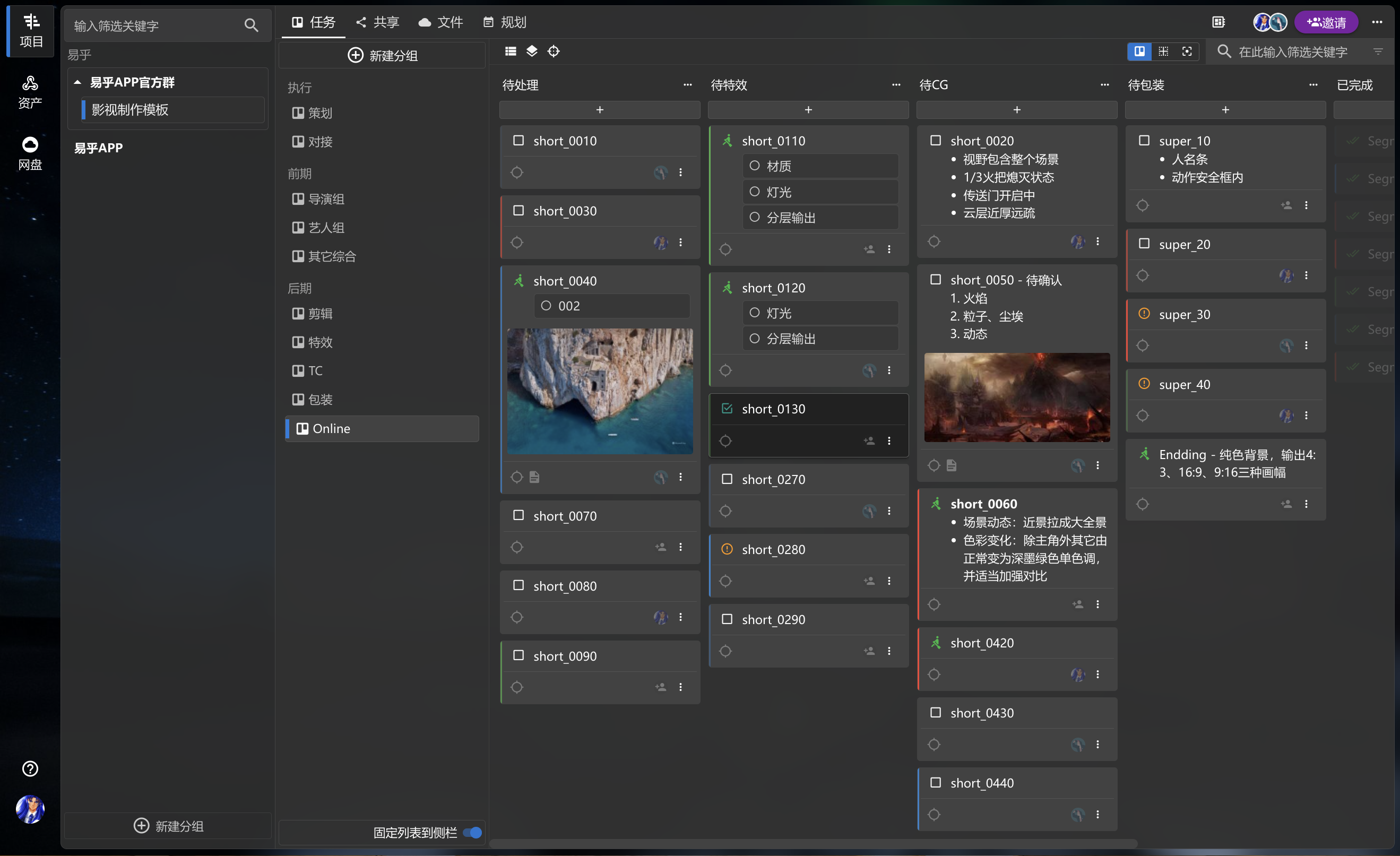
Task: Open user avatar at sidebar bottom
Action: pos(30,809)
